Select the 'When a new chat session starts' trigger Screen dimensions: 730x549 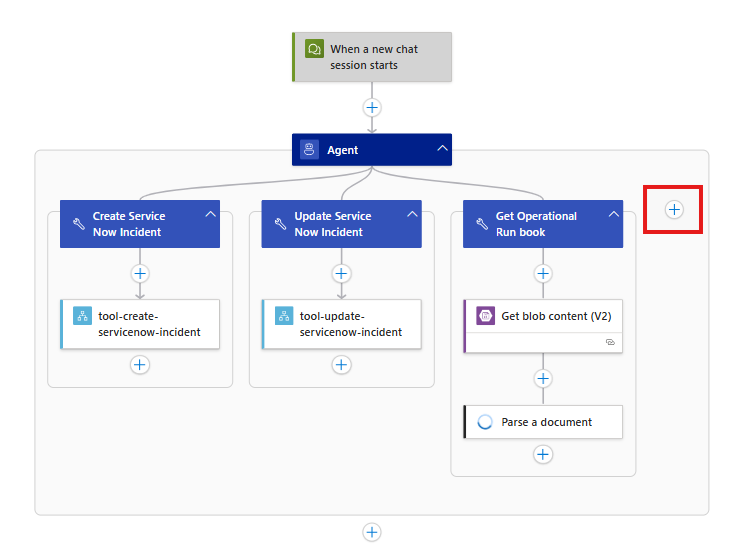click(372, 57)
